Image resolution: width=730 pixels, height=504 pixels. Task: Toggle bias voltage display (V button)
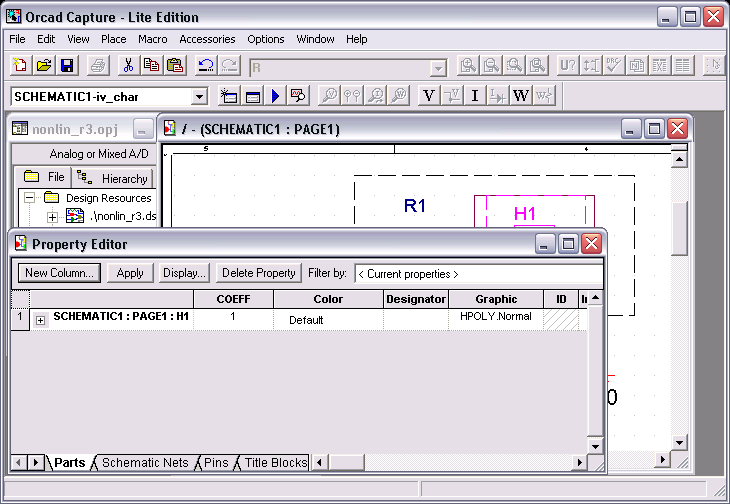click(x=429, y=96)
